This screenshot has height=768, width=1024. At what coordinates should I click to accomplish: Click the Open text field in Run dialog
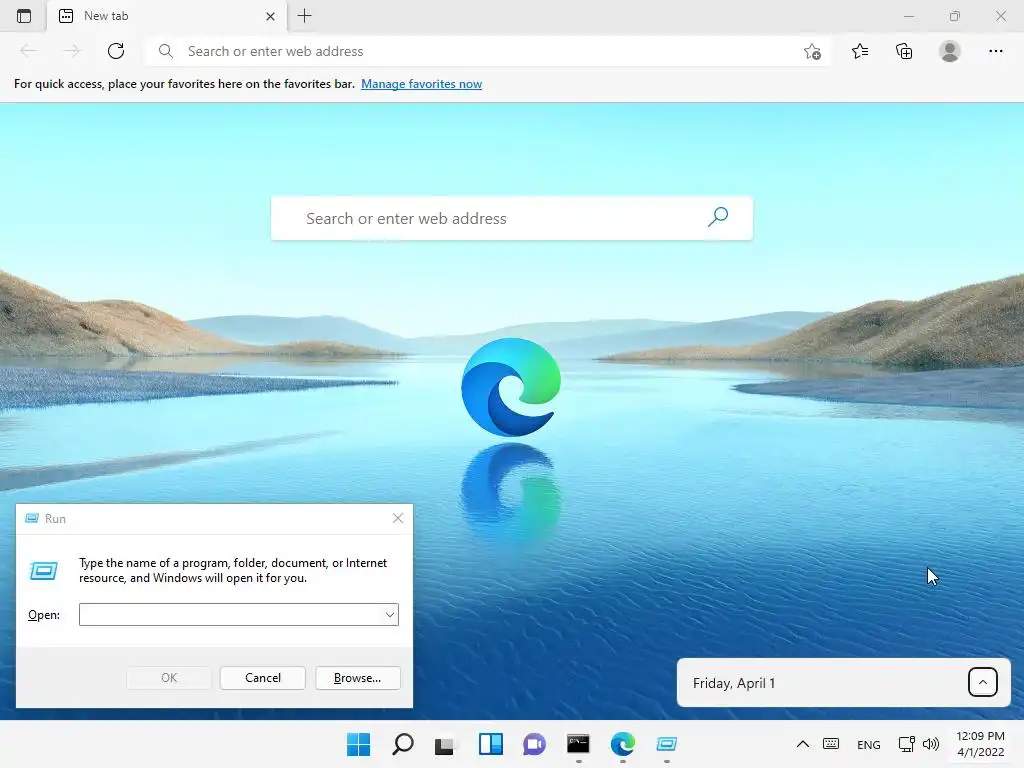(230, 615)
